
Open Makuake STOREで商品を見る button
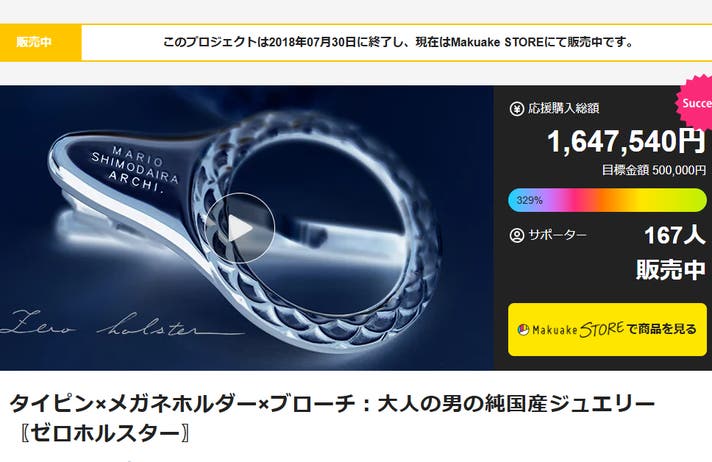pyautogui.click(x=607, y=329)
